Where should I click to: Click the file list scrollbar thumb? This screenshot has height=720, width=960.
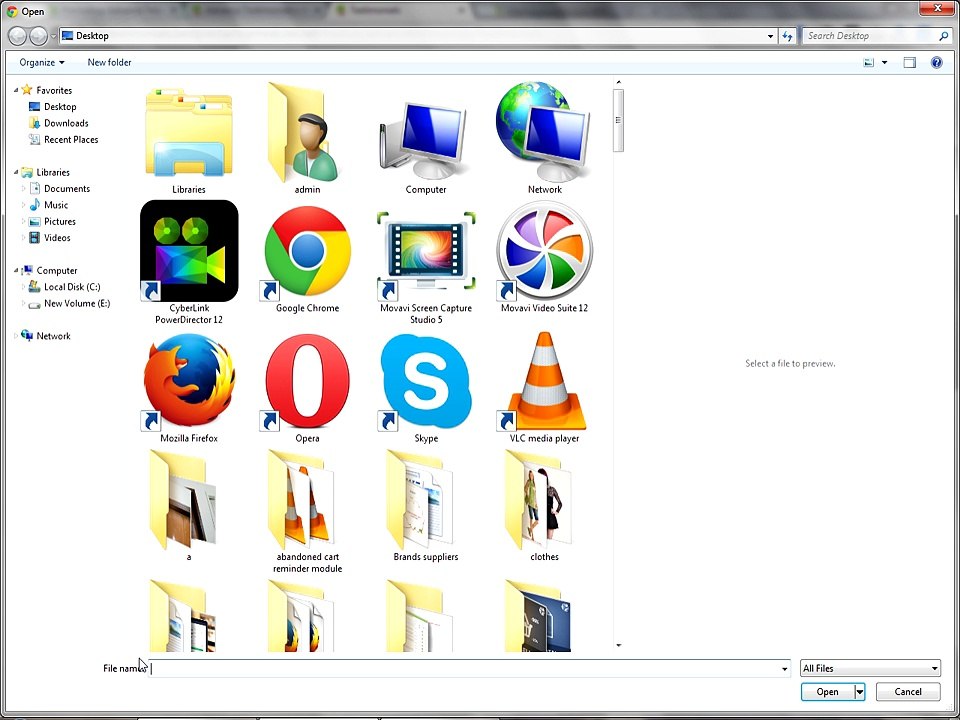[618, 120]
